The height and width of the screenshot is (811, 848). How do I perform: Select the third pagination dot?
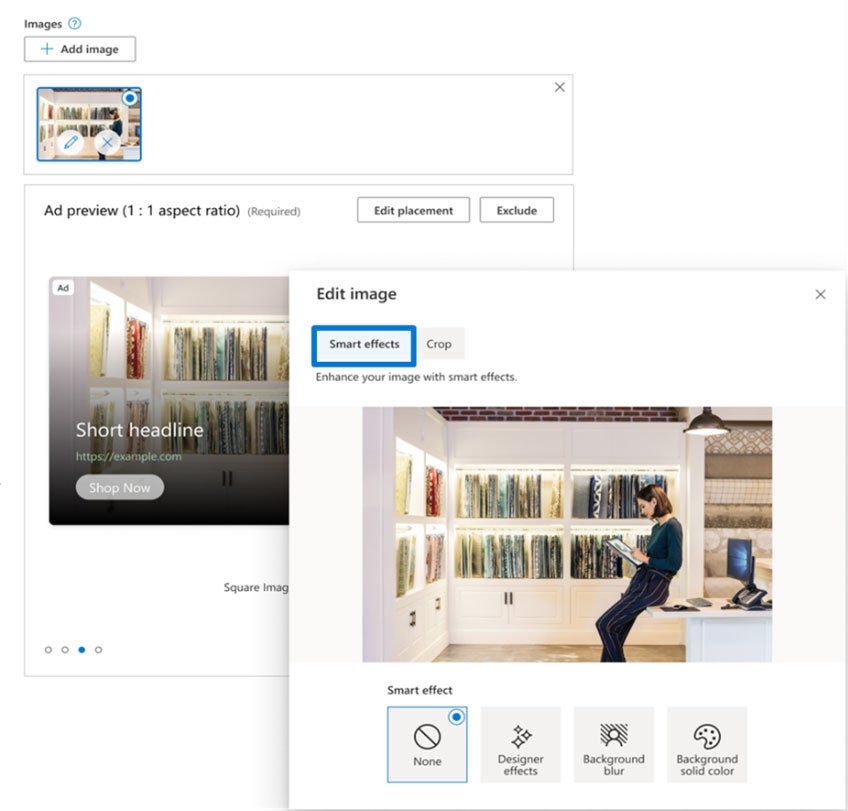[x=81, y=649]
